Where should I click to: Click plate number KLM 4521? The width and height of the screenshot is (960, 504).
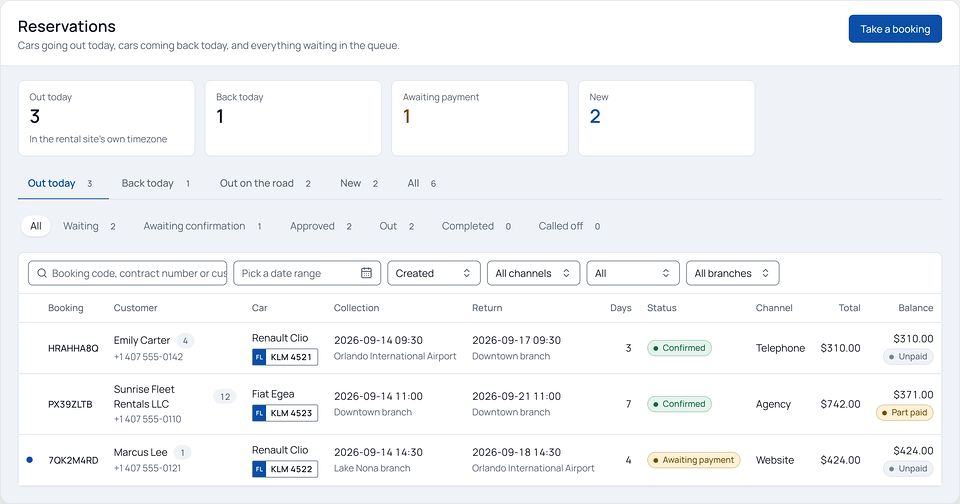(291, 357)
